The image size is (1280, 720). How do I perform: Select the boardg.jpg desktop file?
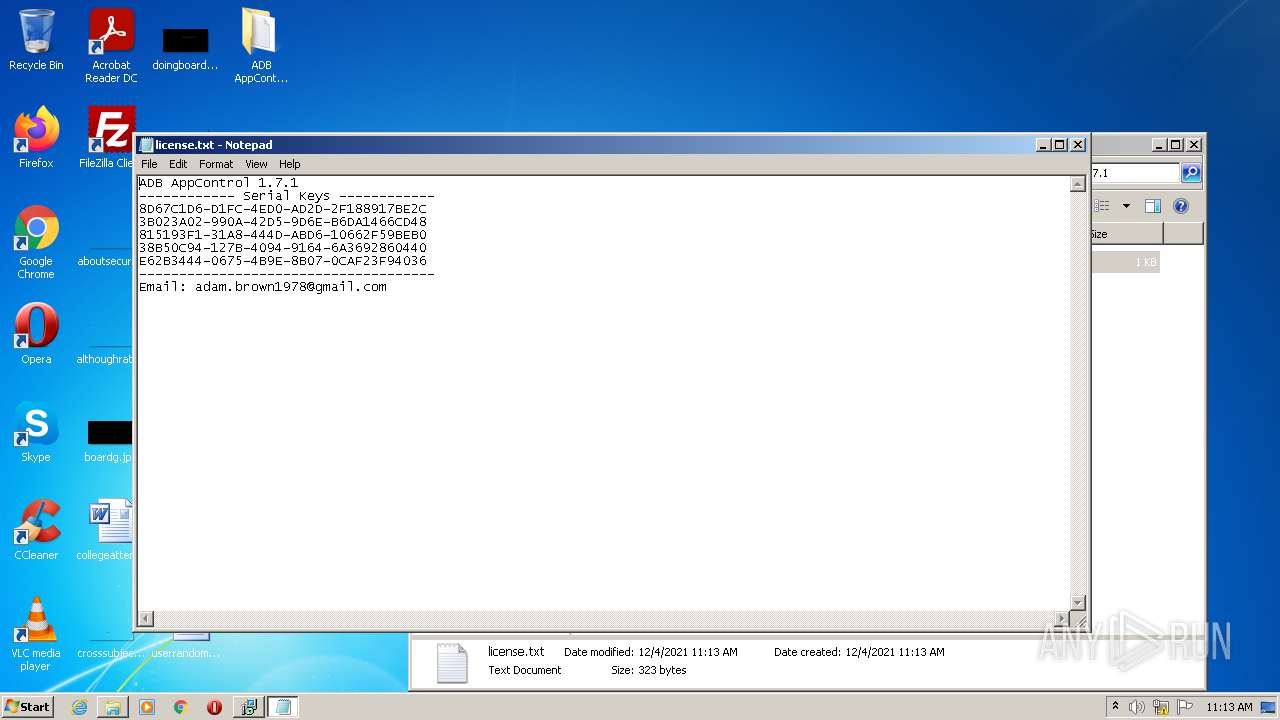click(110, 440)
